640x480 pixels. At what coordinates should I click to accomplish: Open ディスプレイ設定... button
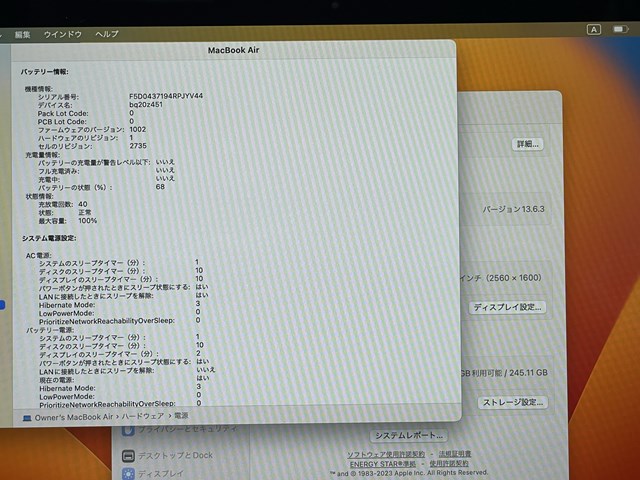click(x=508, y=307)
